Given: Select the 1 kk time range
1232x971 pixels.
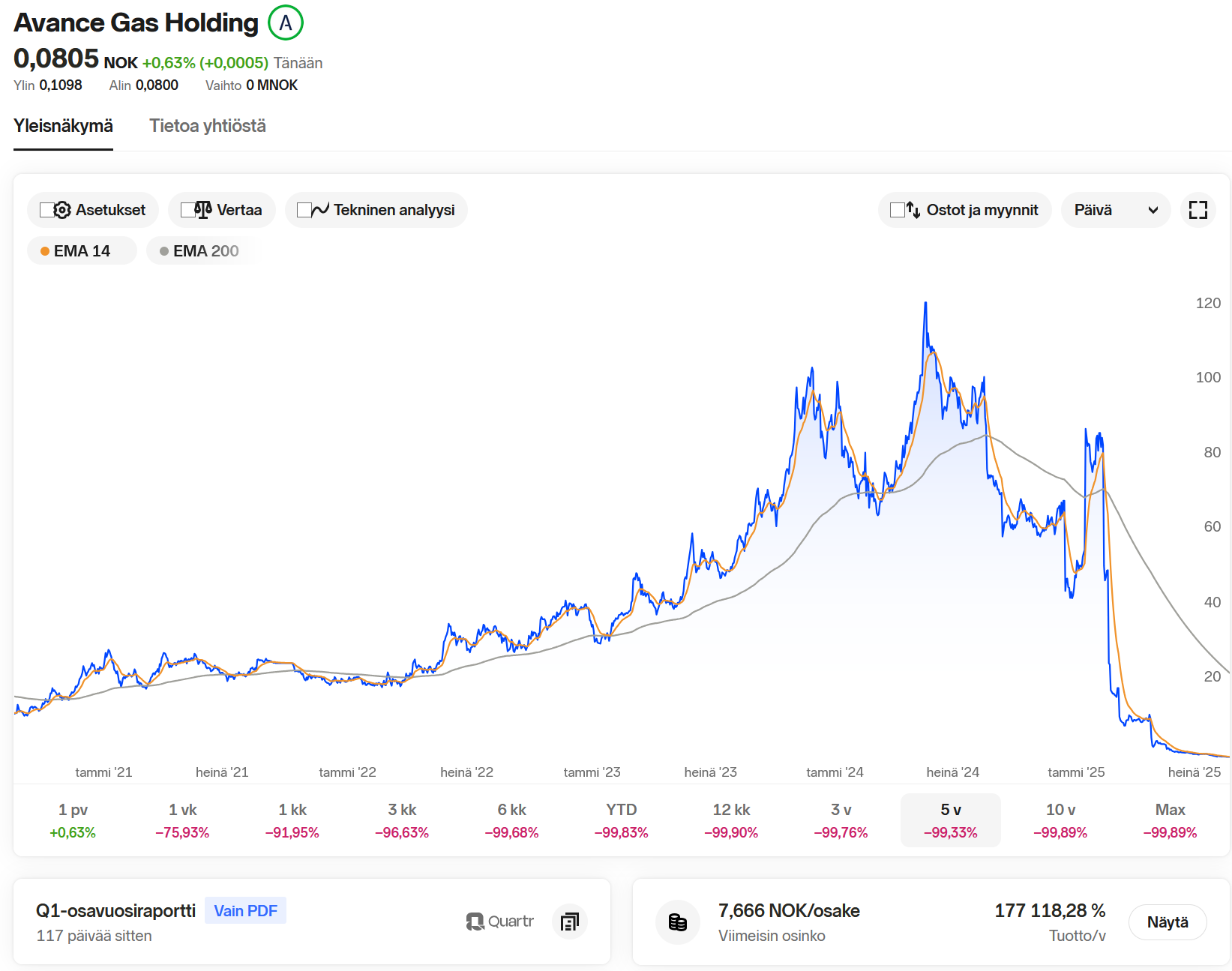Looking at the screenshot, I should point(292,820).
